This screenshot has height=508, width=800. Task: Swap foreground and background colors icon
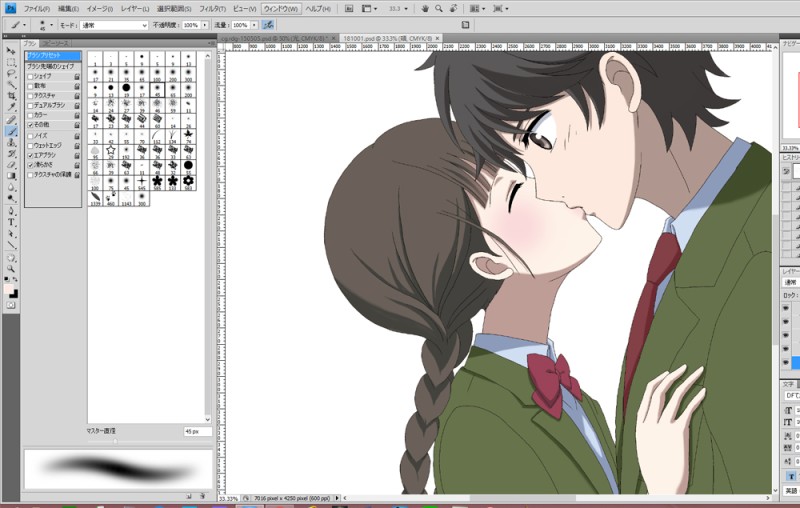(x=15, y=279)
